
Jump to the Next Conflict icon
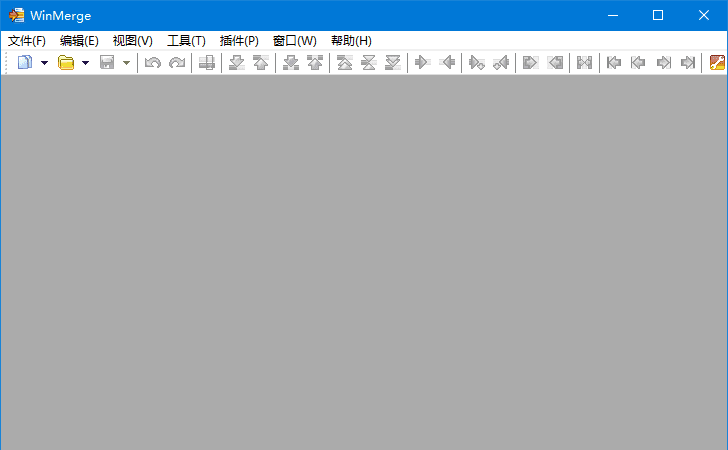tap(291, 62)
